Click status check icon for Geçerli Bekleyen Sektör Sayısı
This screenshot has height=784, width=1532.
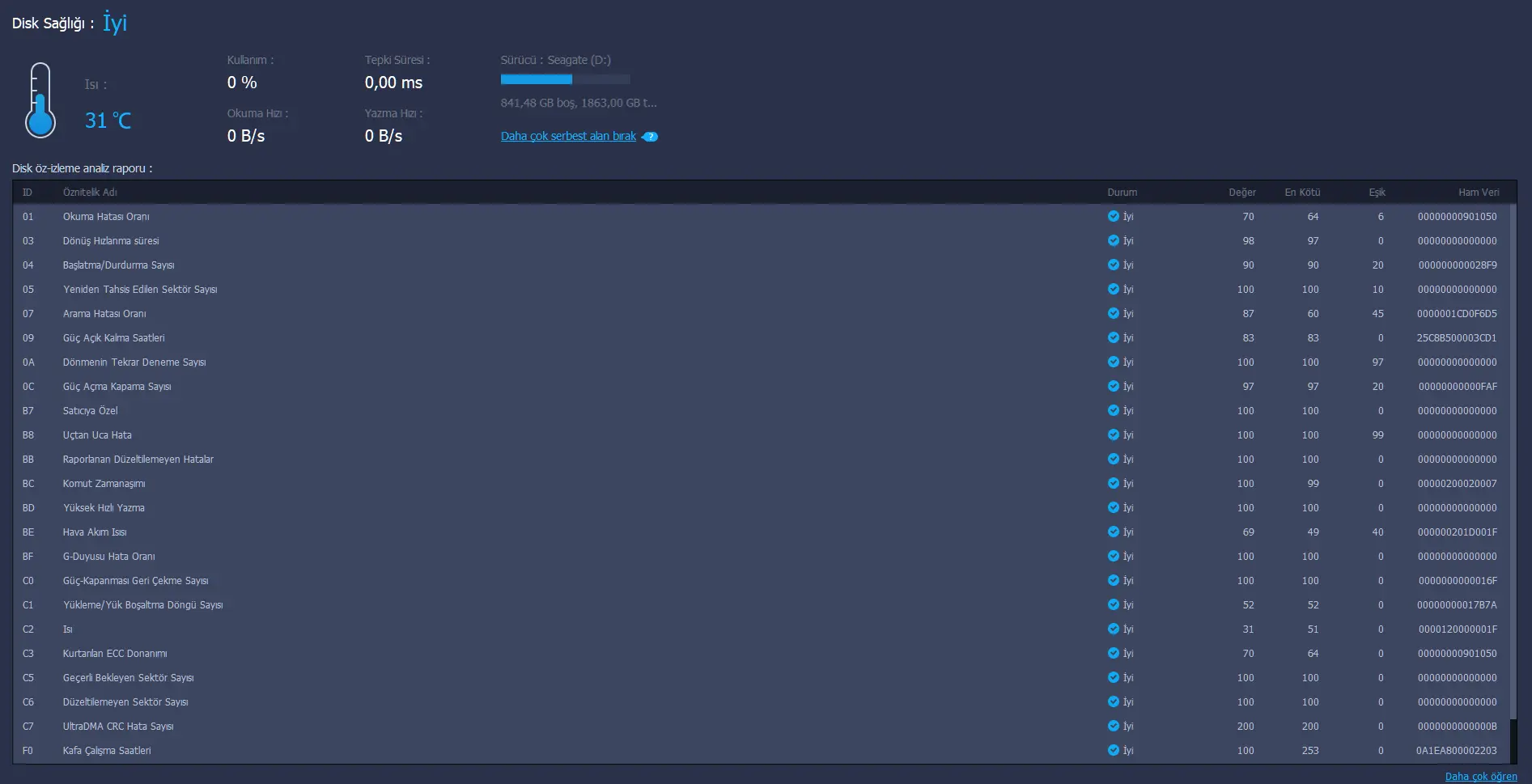[1114, 677]
